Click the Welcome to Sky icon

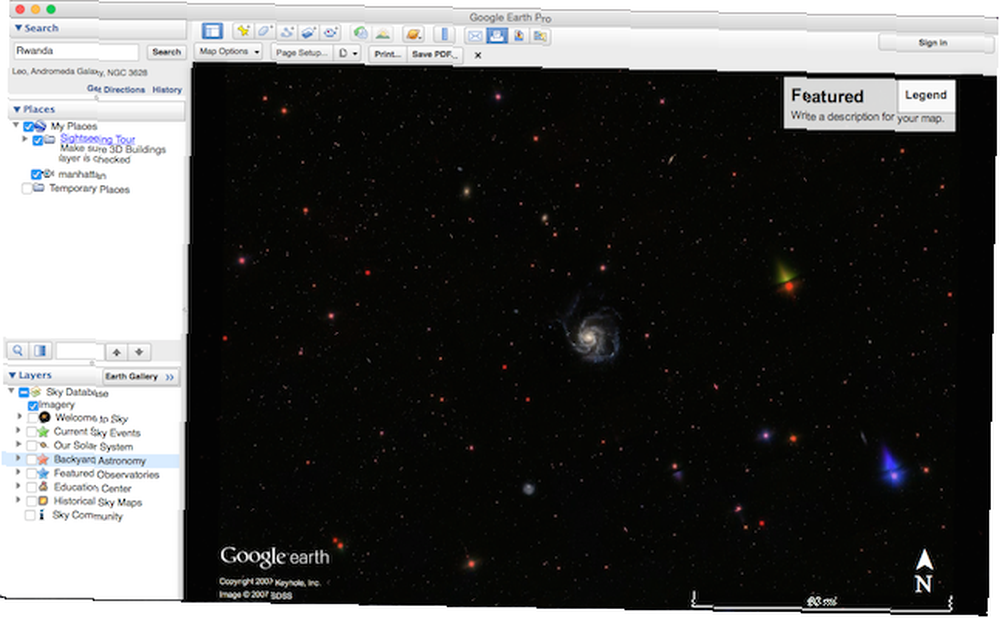(x=44, y=417)
